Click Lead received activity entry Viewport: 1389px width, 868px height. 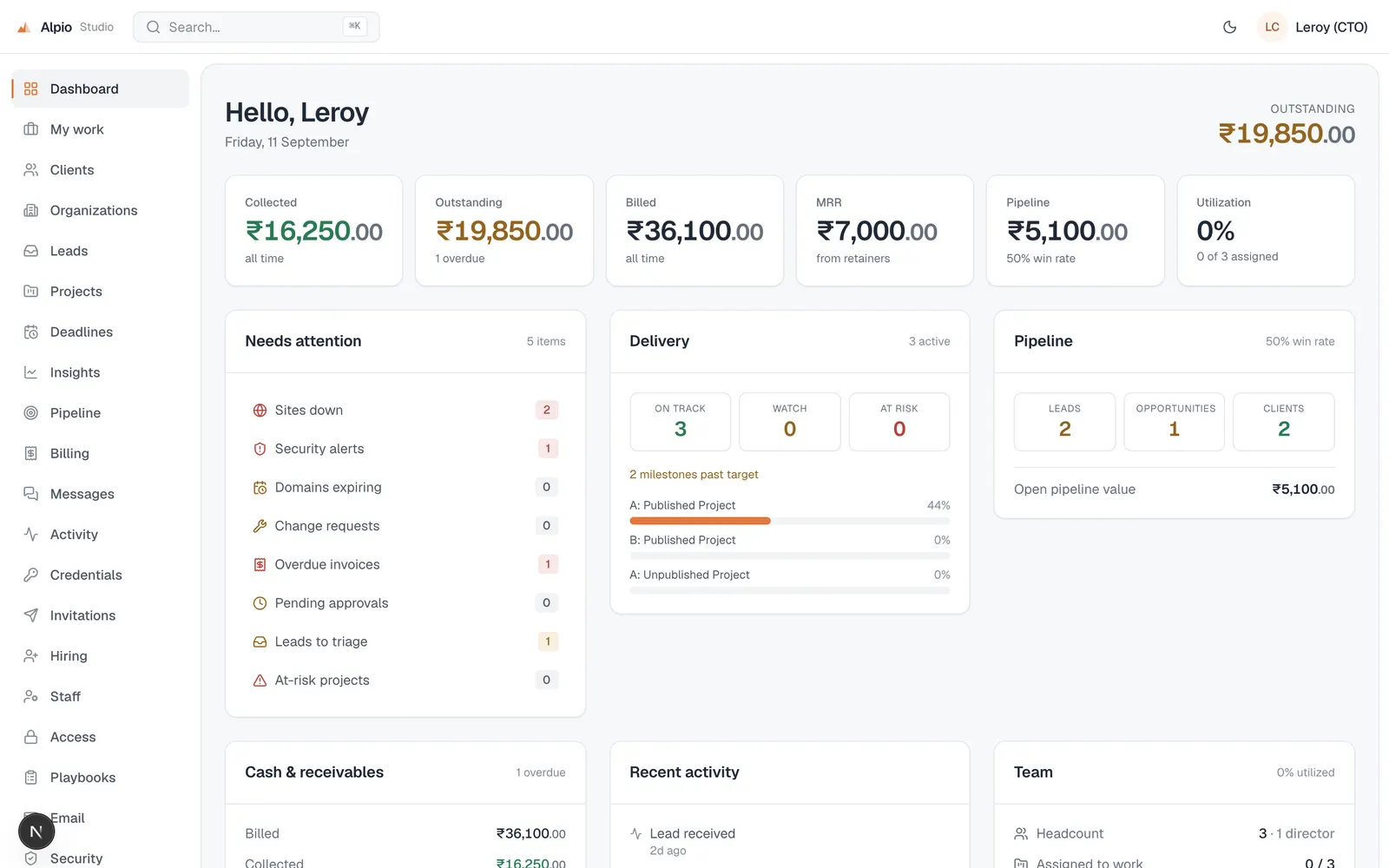pos(790,841)
